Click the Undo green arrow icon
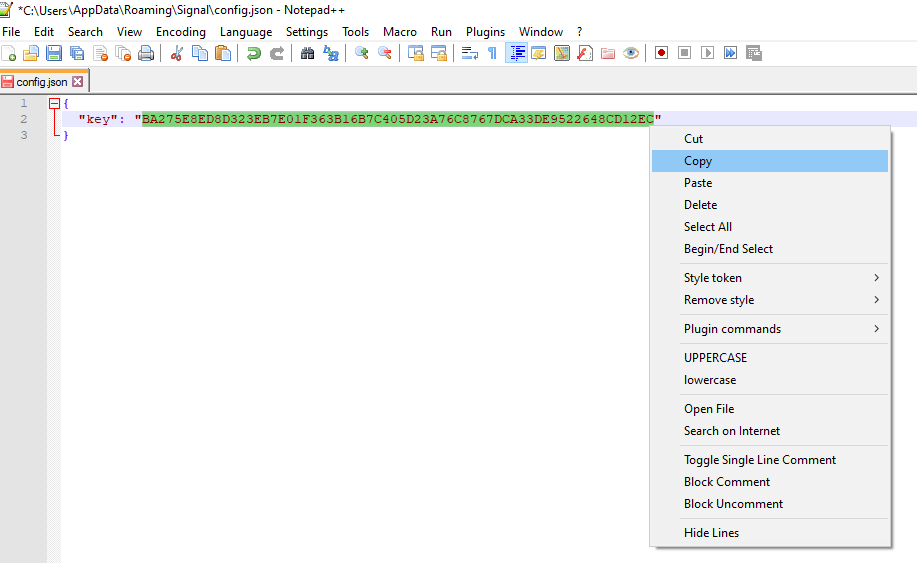 253,53
